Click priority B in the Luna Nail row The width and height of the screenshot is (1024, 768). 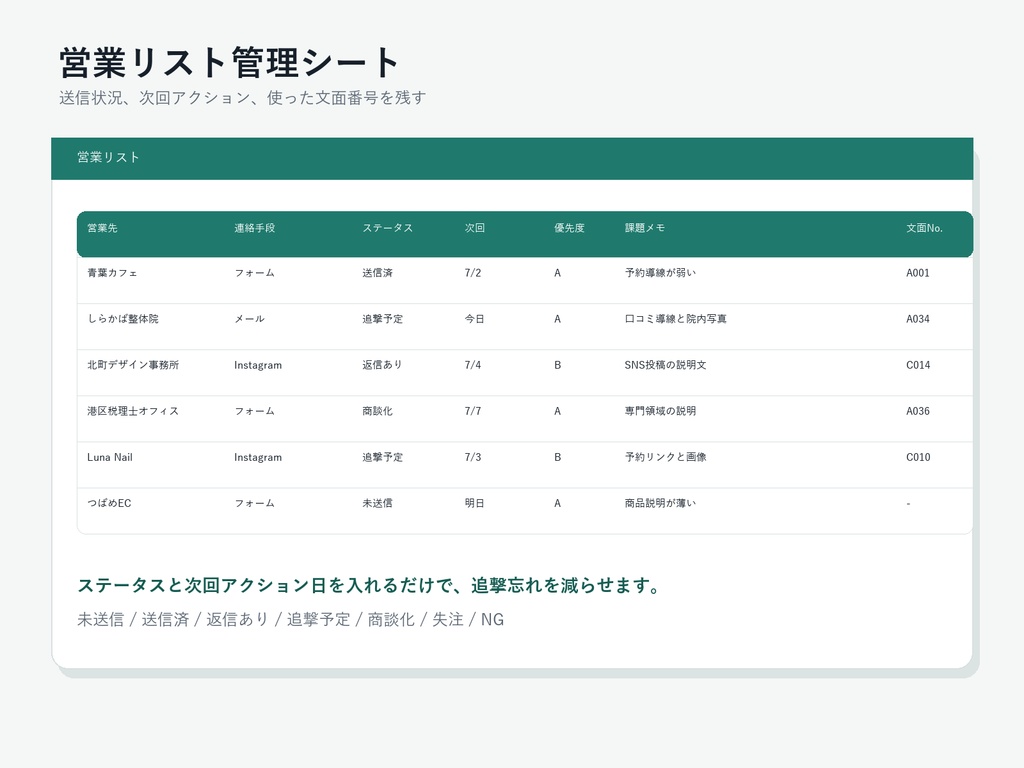[x=558, y=457]
